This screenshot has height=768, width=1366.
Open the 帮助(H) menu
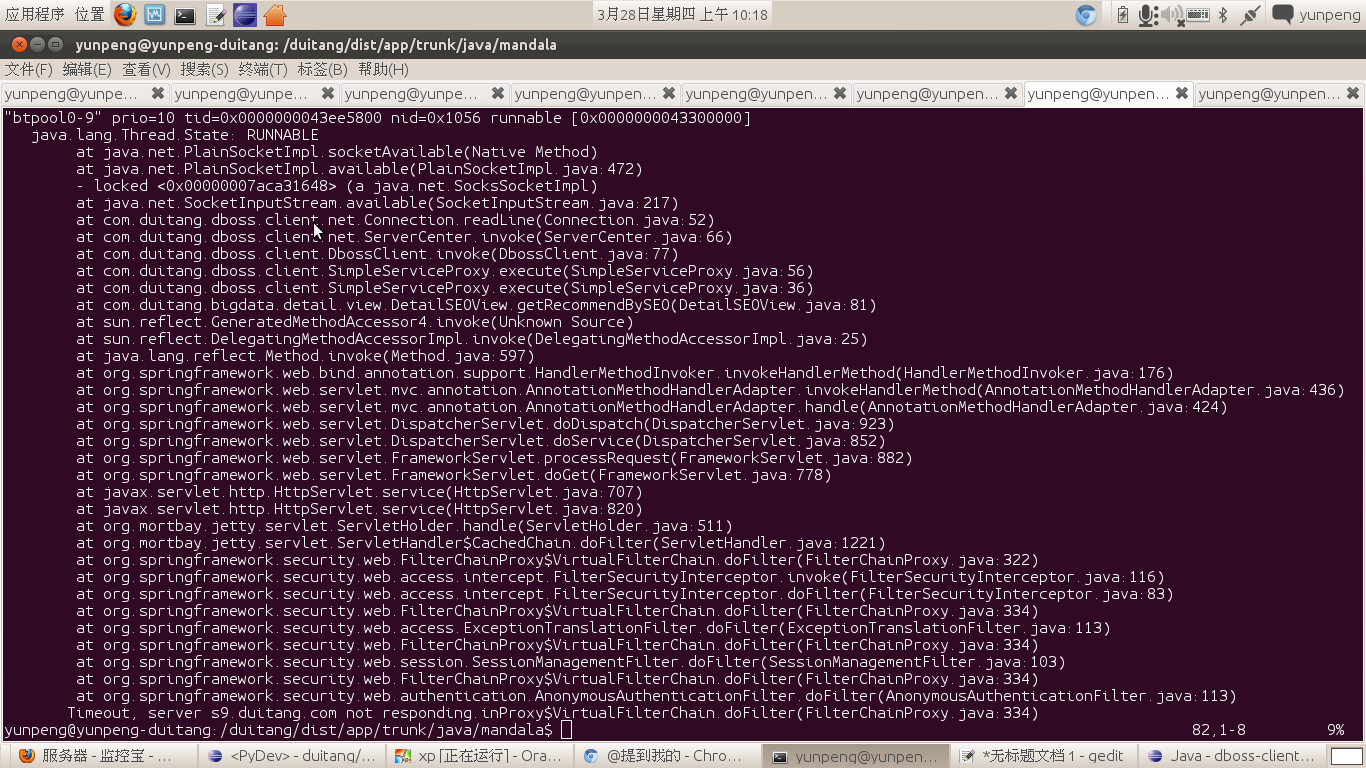(383, 69)
